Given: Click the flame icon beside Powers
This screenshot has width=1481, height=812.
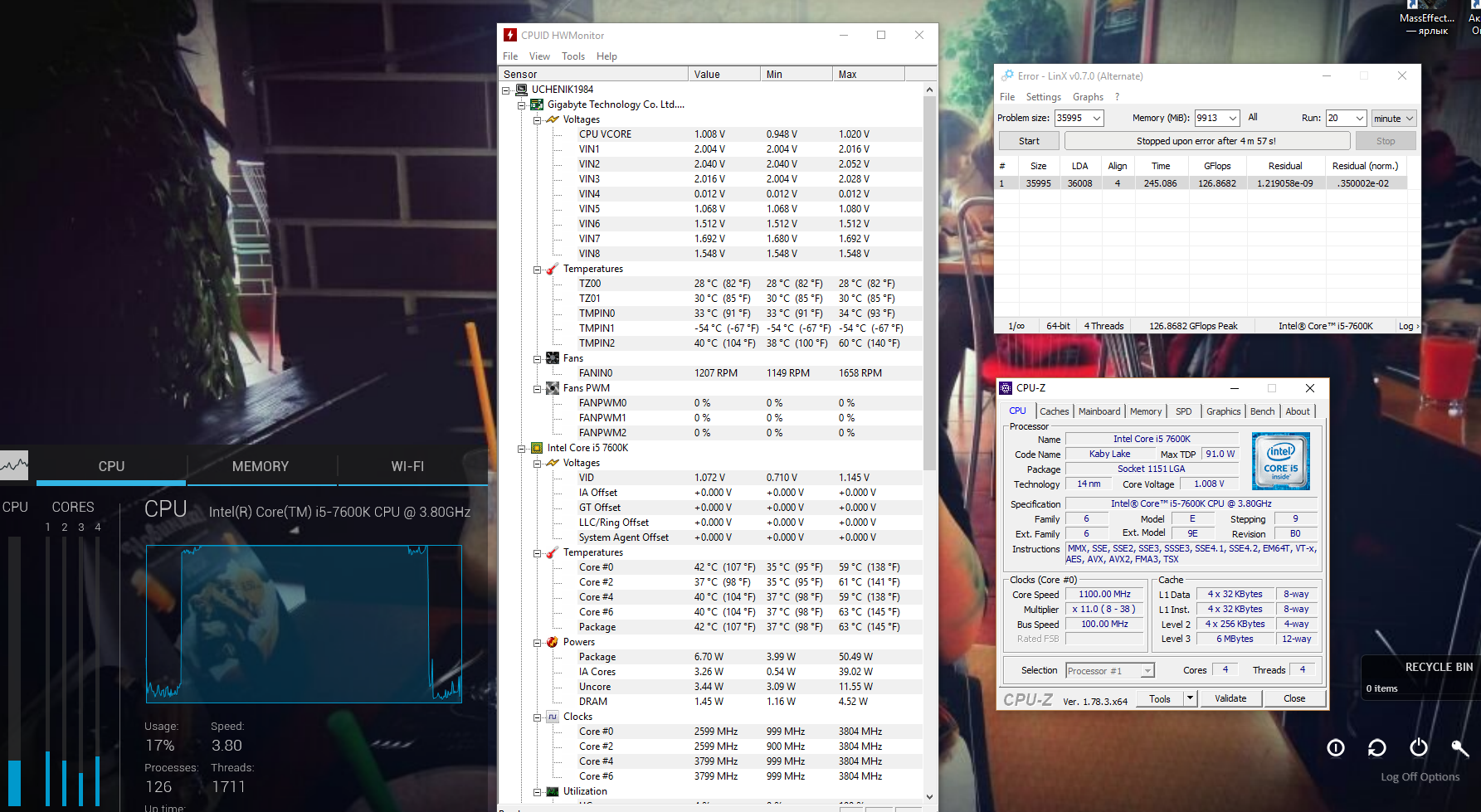Looking at the screenshot, I should pyautogui.click(x=553, y=642).
